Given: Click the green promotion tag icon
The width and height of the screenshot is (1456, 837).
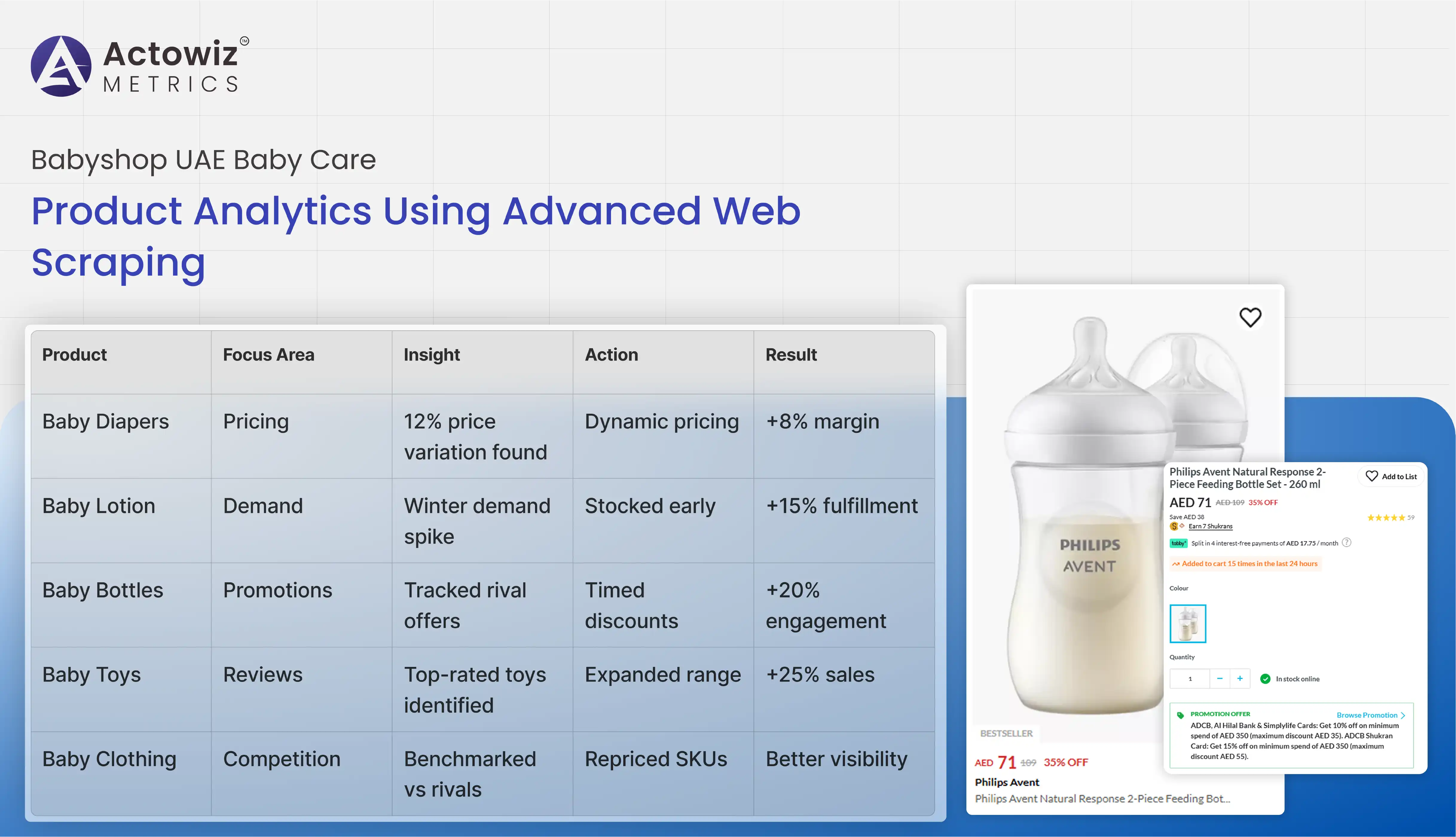Looking at the screenshot, I should coord(1180,715).
